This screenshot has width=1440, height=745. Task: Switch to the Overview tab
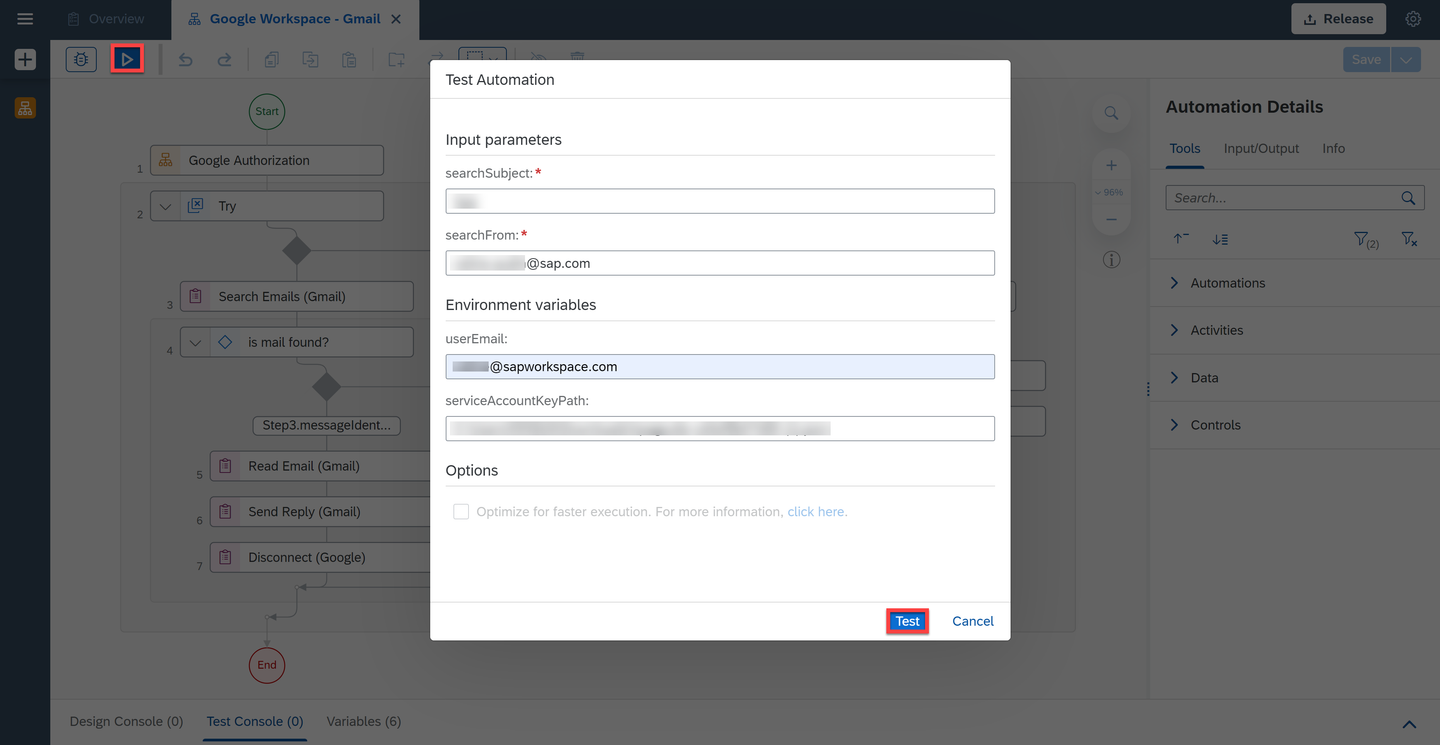(x=105, y=19)
